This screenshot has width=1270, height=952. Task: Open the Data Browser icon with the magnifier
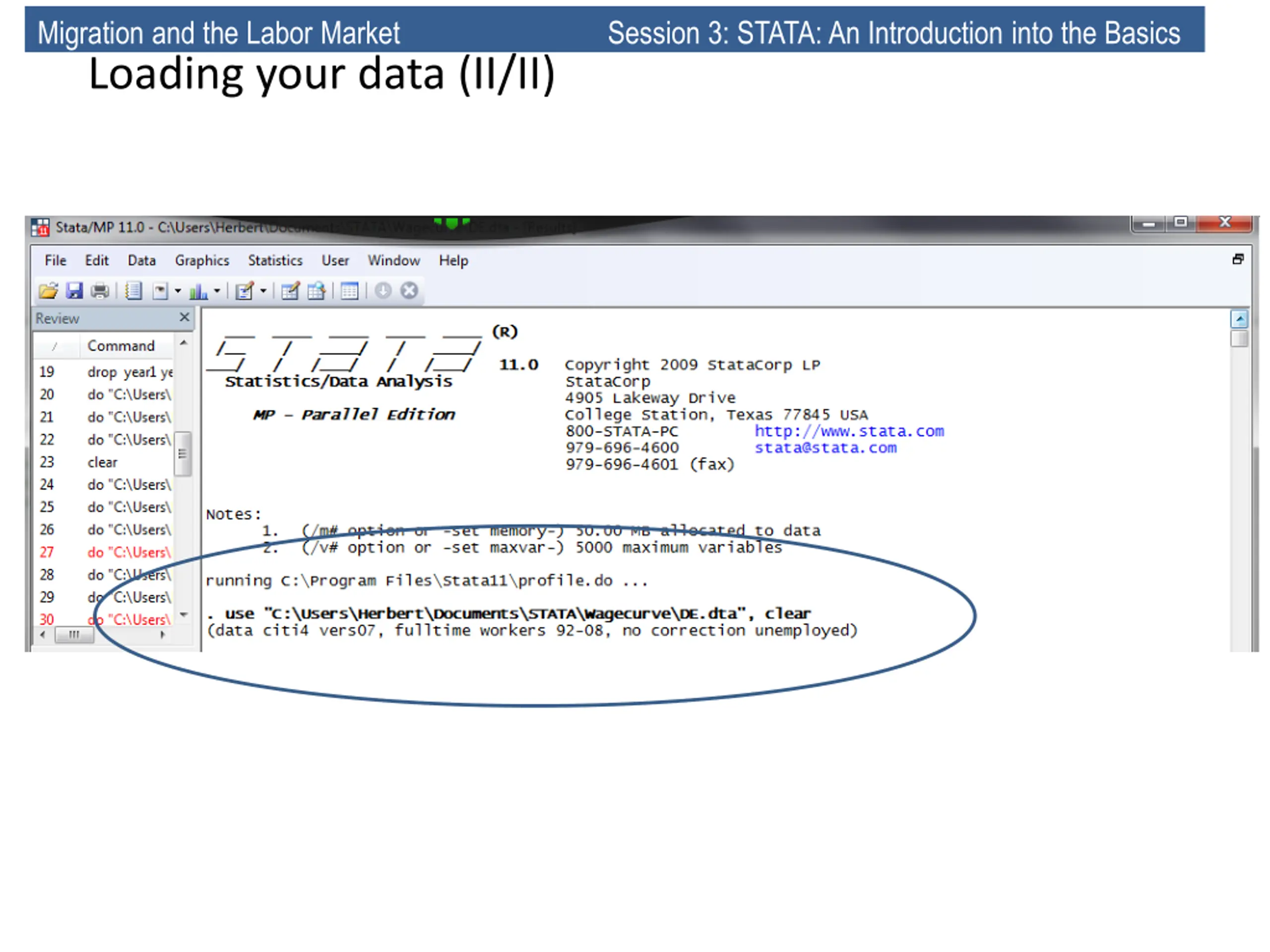[x=317, y=291]
